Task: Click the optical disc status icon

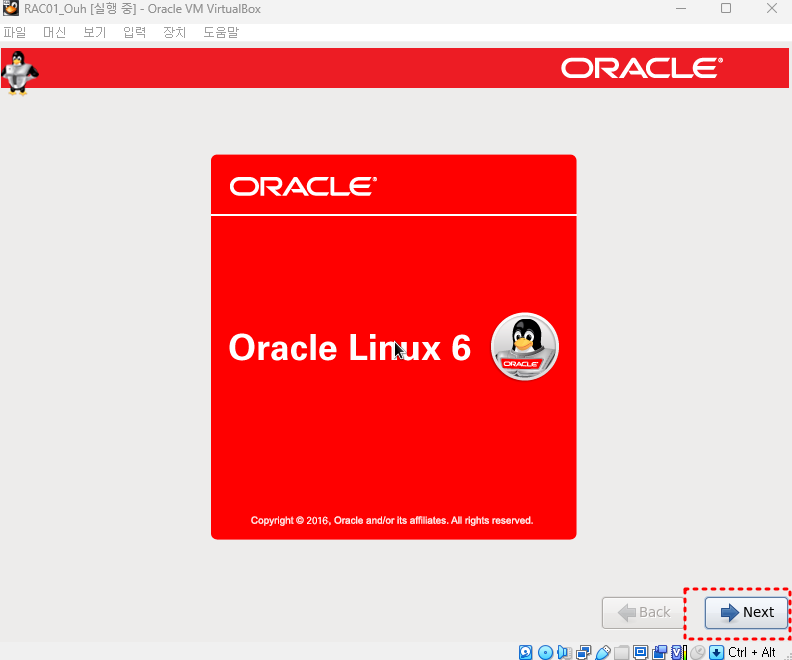Action: [546, 652]
